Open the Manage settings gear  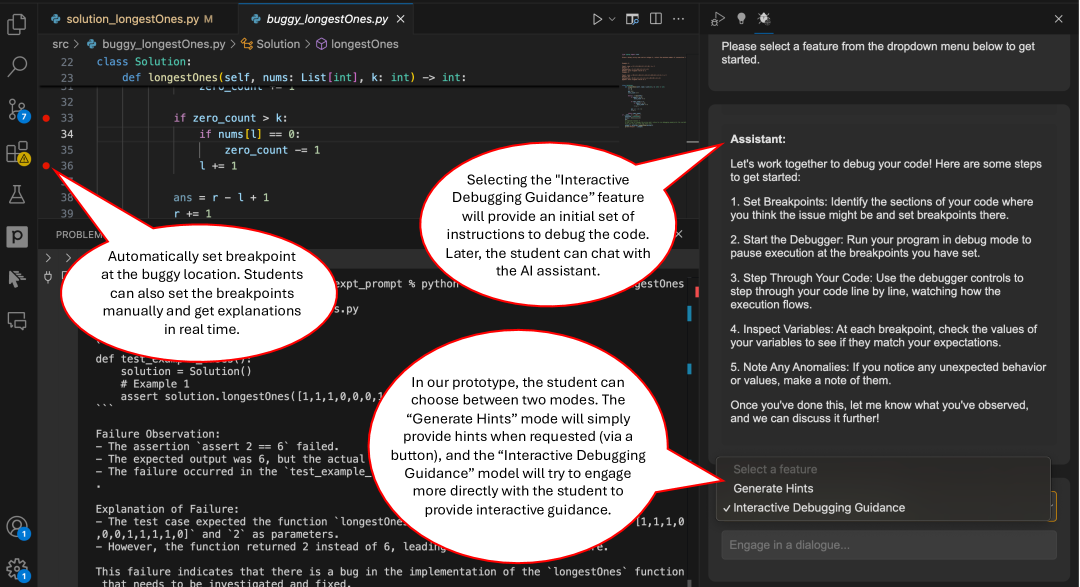pyautogui.click(x=17, y=569)
